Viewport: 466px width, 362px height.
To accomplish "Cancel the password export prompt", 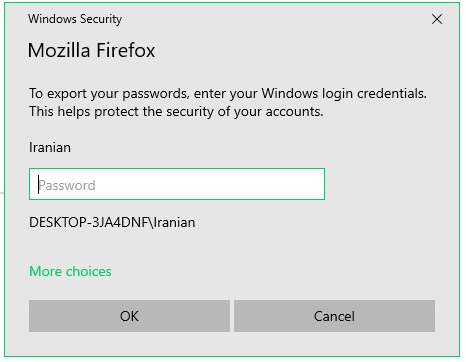I will pos(334,316).
